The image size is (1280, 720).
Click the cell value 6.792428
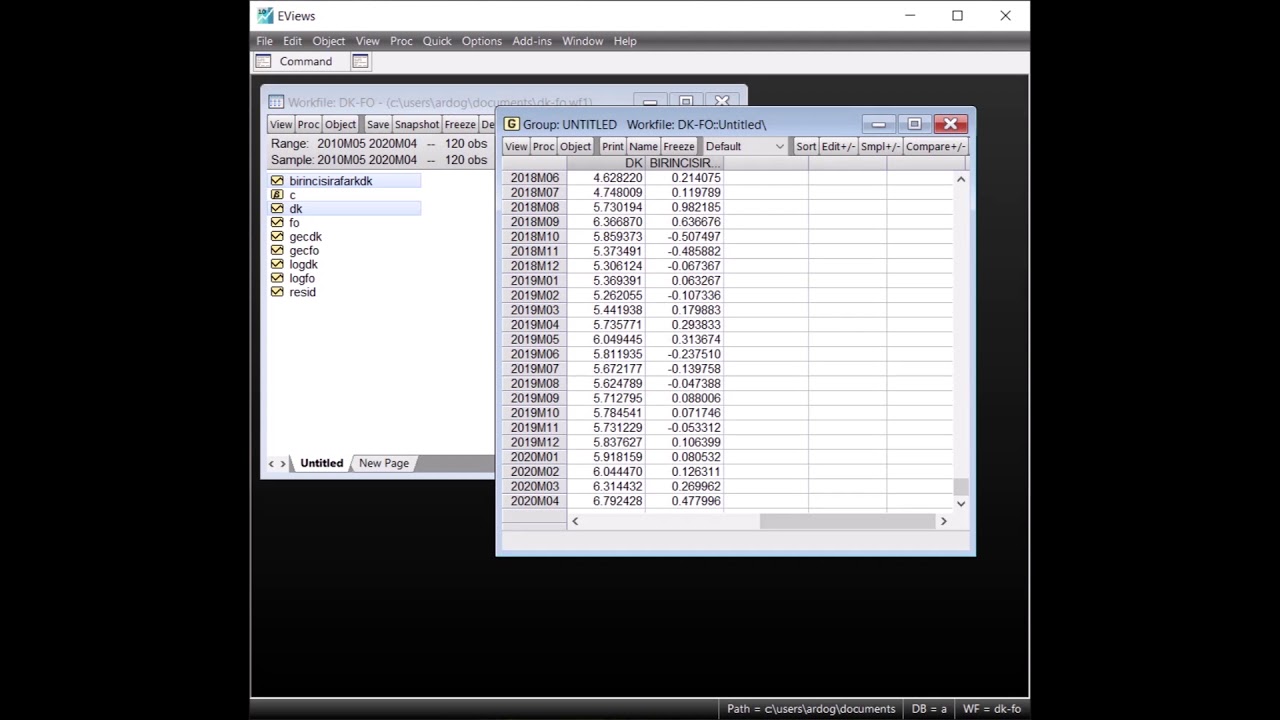pos(606,501)
